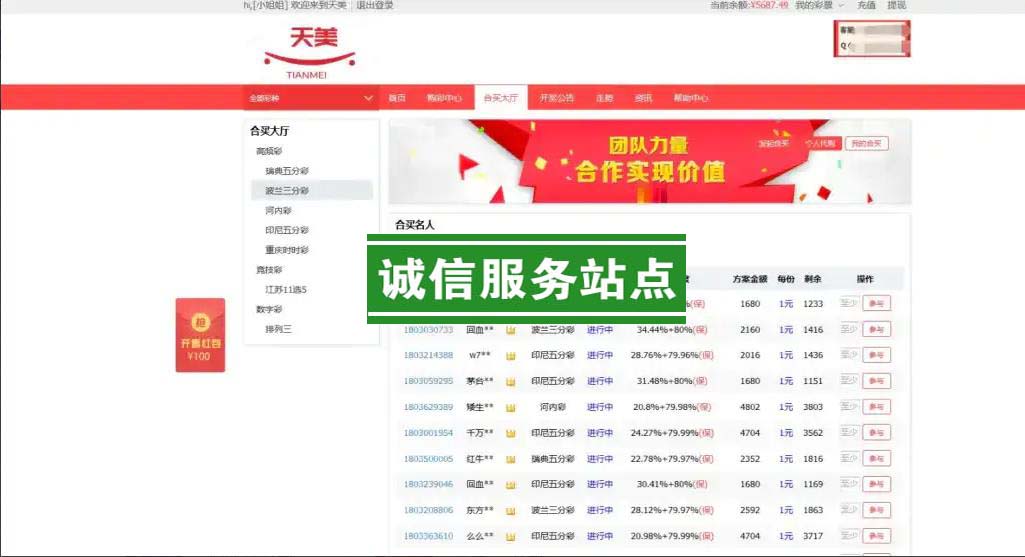Click the crown icon in 千万** row
The image size is (1025, 557).
[510, 433]
